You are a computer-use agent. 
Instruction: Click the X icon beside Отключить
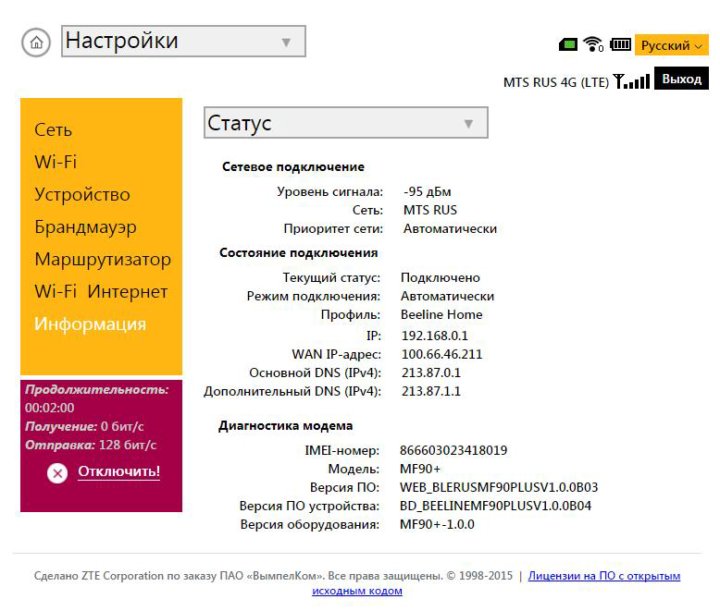(x=57, y=473)
